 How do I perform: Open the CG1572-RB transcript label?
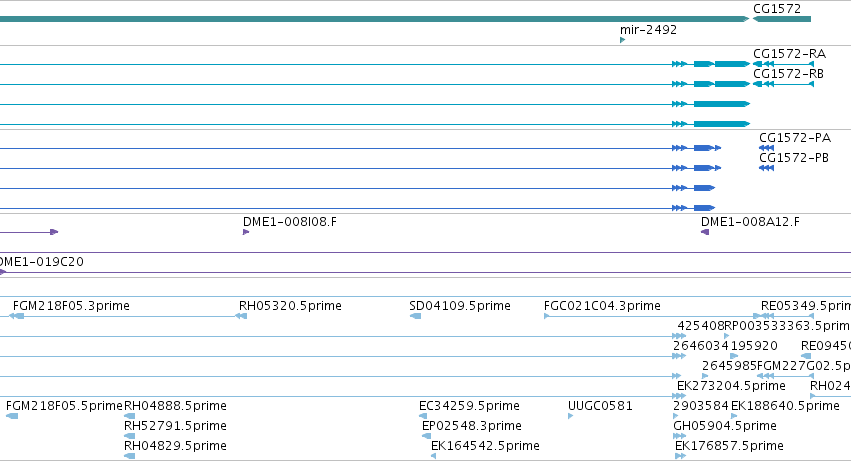tap(788, 74)
